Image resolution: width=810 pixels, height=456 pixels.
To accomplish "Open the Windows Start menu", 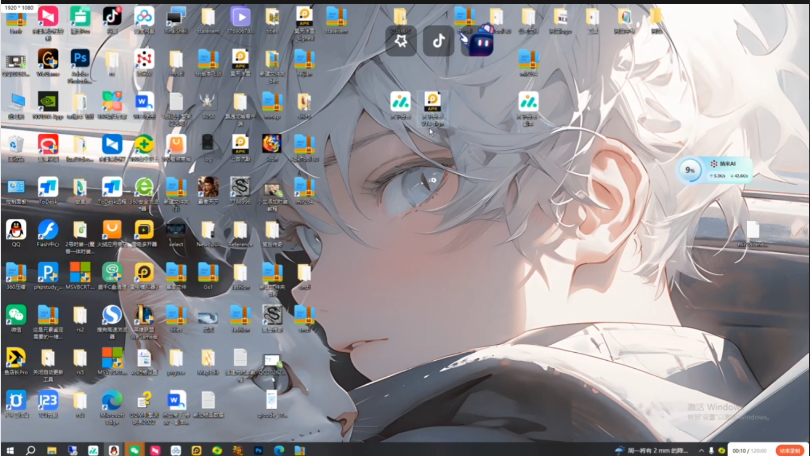I will [9, 450].
